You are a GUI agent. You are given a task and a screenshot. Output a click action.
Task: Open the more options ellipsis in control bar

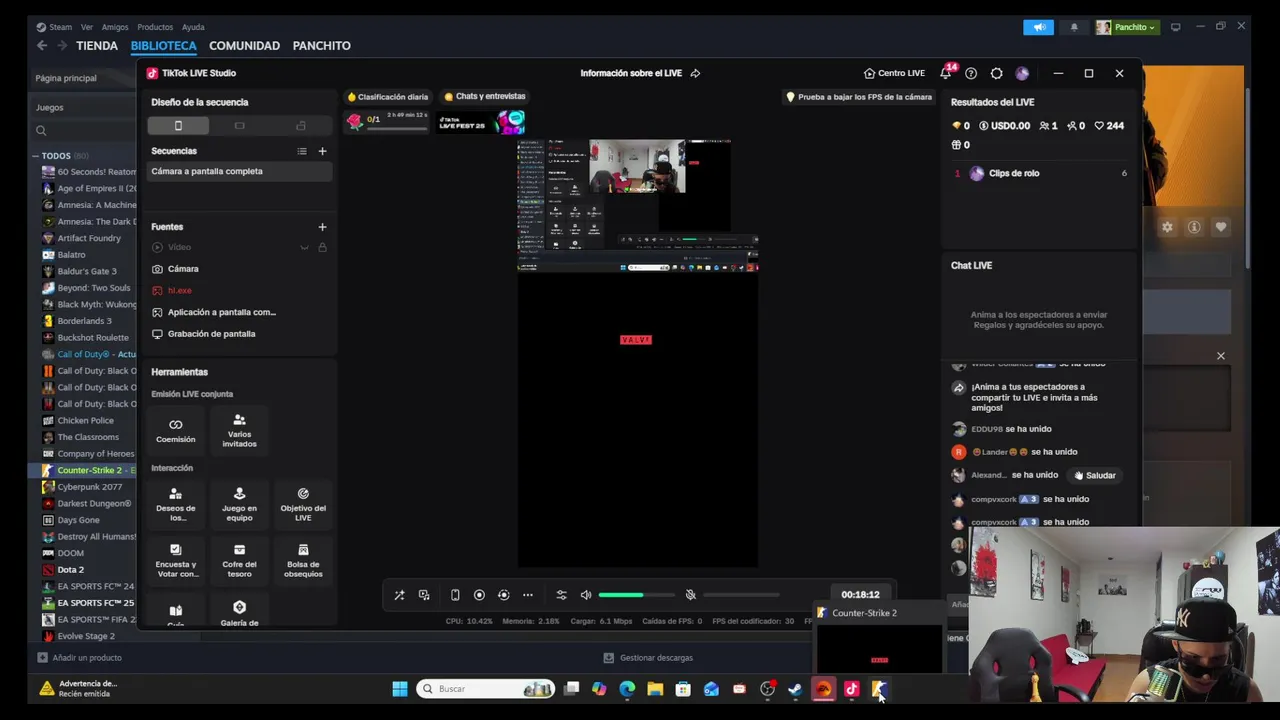tap(528, 595)
